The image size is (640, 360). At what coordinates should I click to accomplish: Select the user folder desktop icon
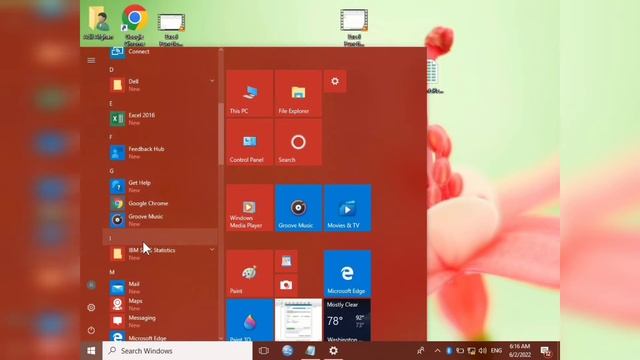[98, 23]
